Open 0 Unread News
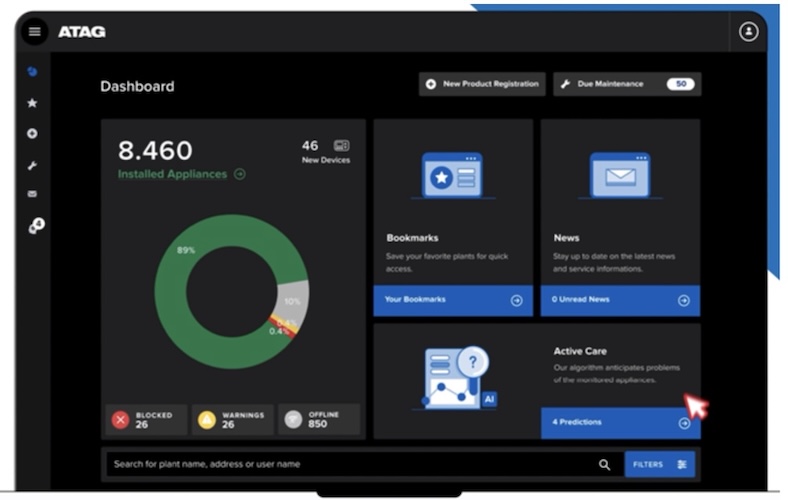 click(620, 300)
